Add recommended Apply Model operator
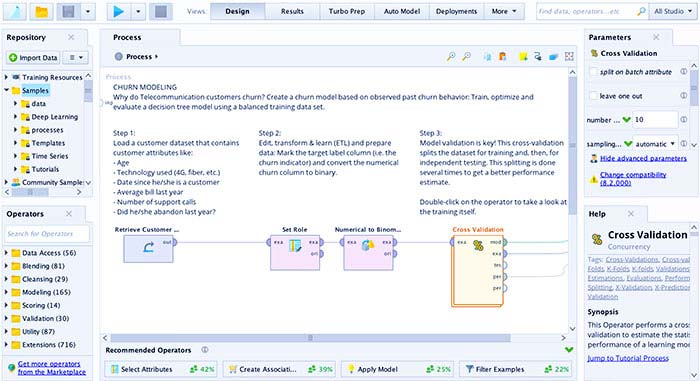Screen dimensions: 700x381 (397, 369)
